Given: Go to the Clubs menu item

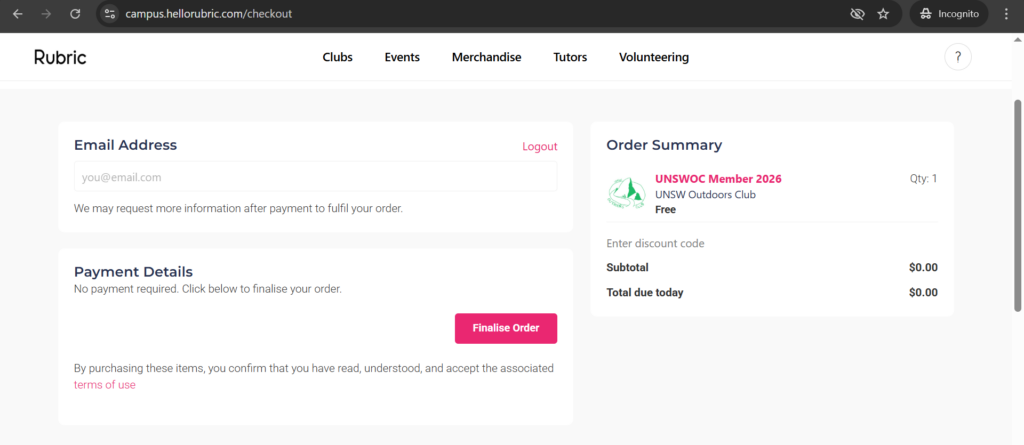Looking at the screenshot, I should coord(337,57).
